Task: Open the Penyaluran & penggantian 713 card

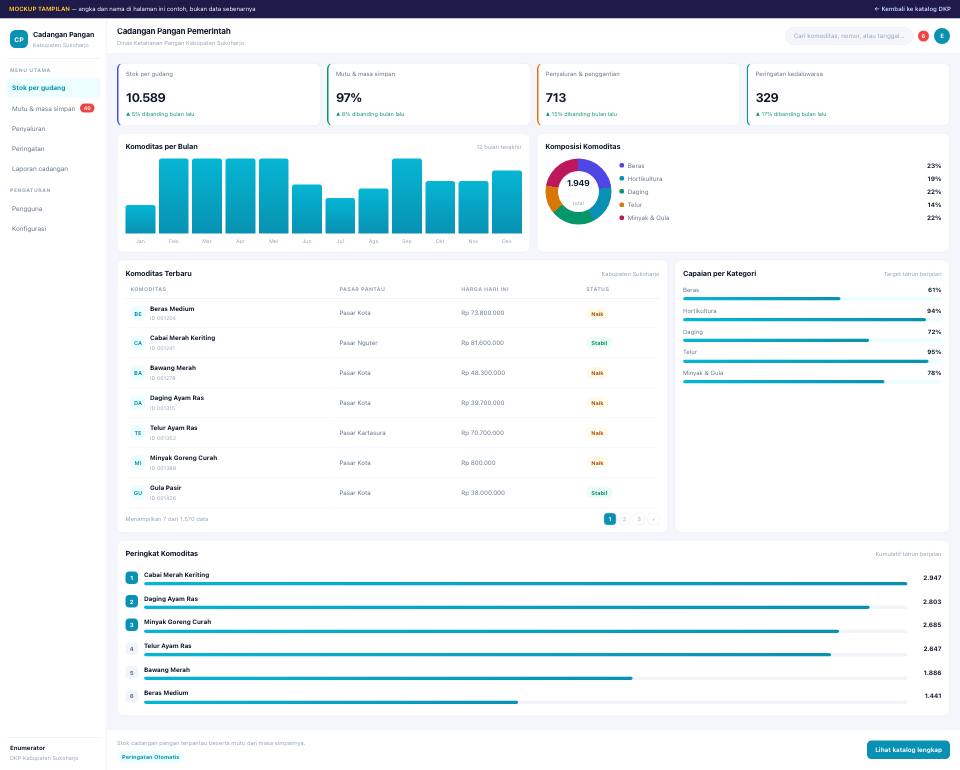Action: (638, 94)
